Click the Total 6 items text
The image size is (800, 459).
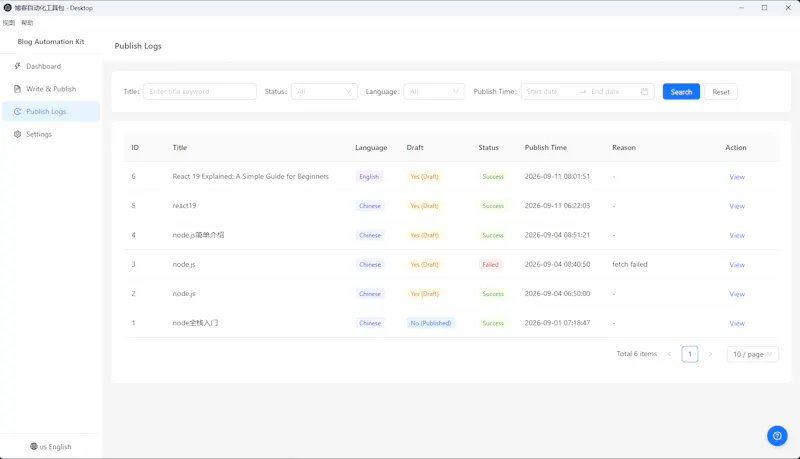(x=637, y=354)
